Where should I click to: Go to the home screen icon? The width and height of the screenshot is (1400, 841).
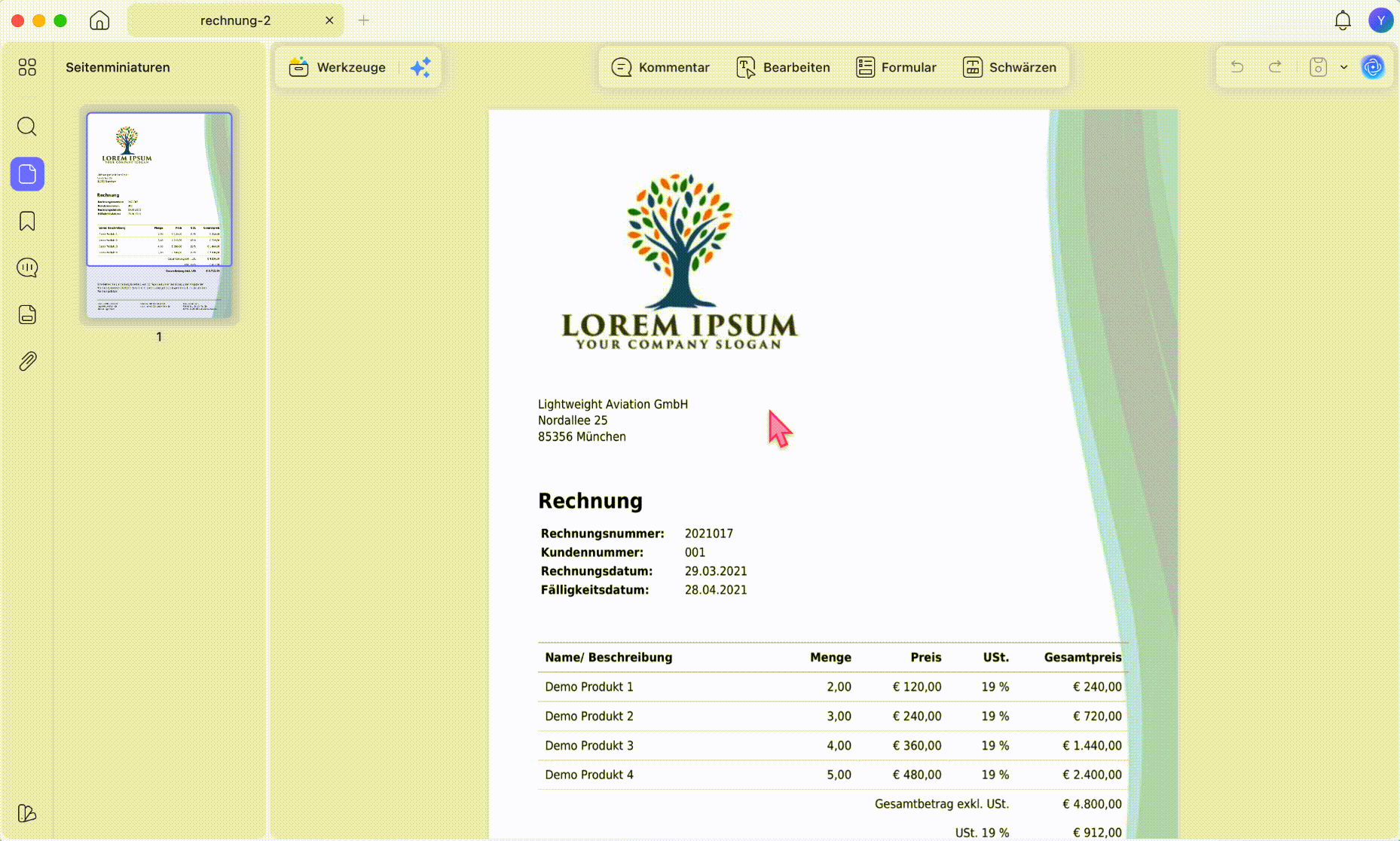click(x=99, y=20)
